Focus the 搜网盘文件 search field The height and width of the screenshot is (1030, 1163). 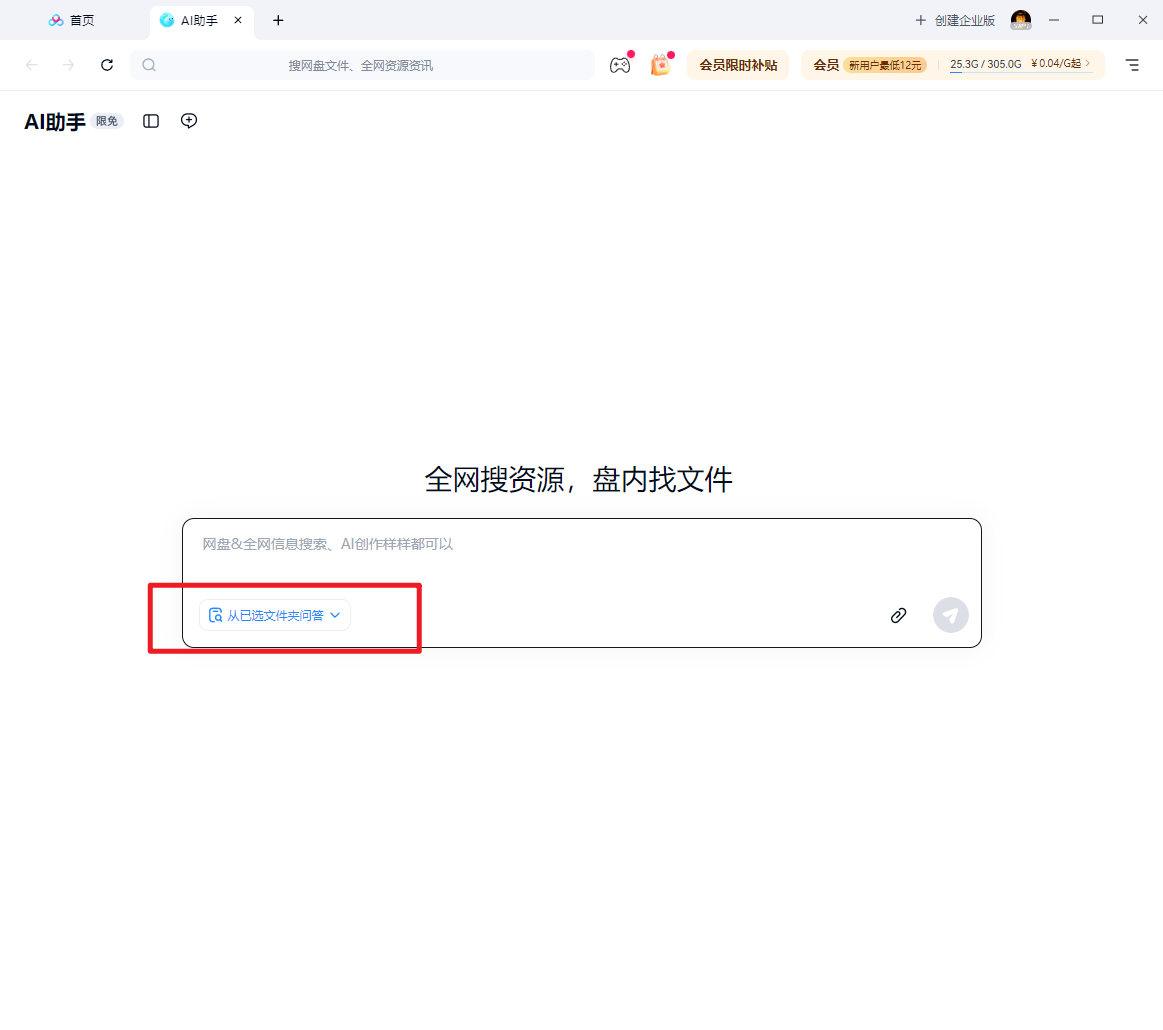point(362,65)
